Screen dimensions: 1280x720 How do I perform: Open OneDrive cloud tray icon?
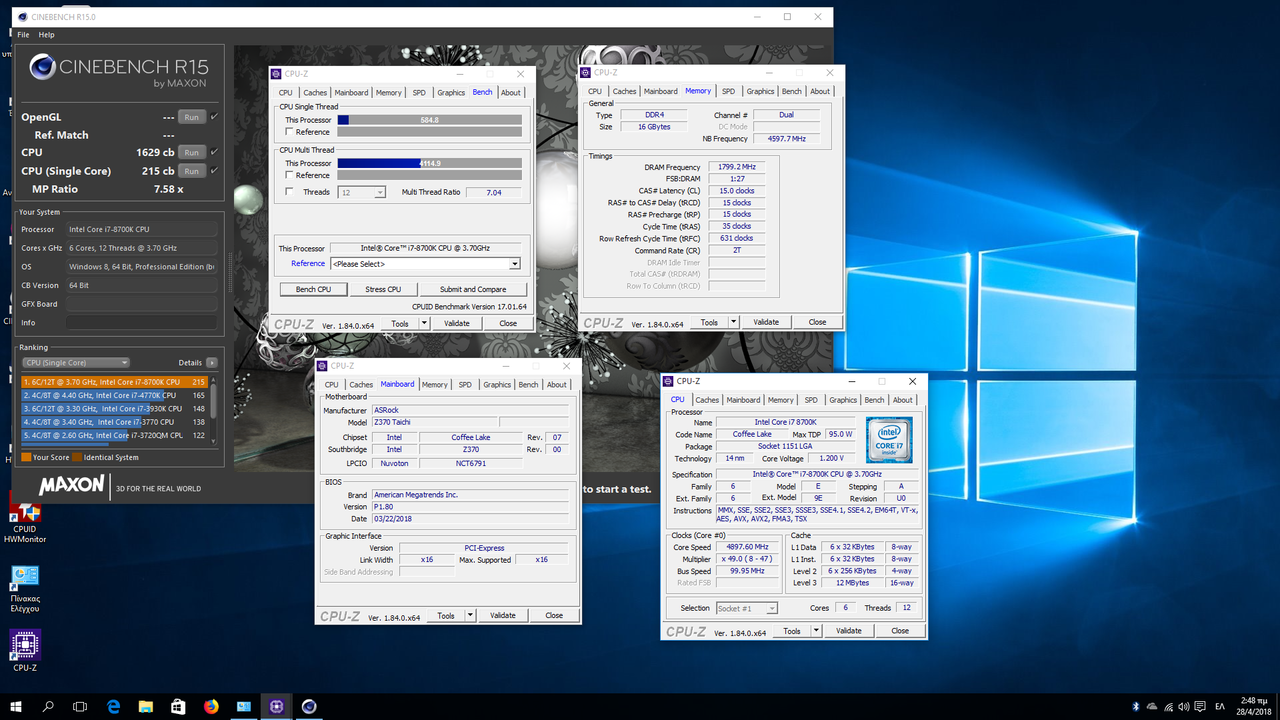click(1153, 706)
